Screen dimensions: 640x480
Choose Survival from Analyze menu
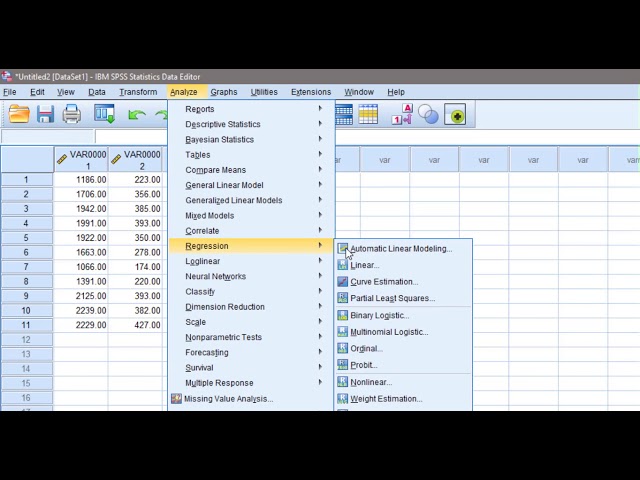pyautogui.click(x=251, y=368)
